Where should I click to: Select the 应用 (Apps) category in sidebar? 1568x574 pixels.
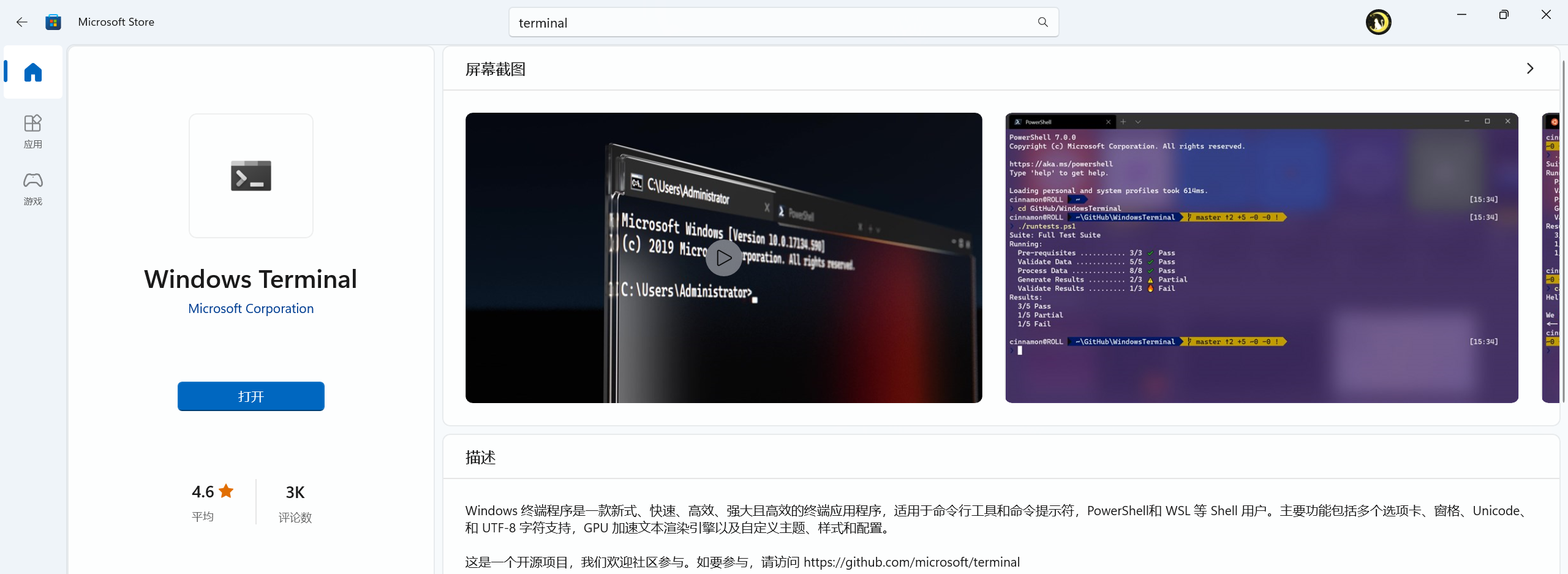coord(32,130)
